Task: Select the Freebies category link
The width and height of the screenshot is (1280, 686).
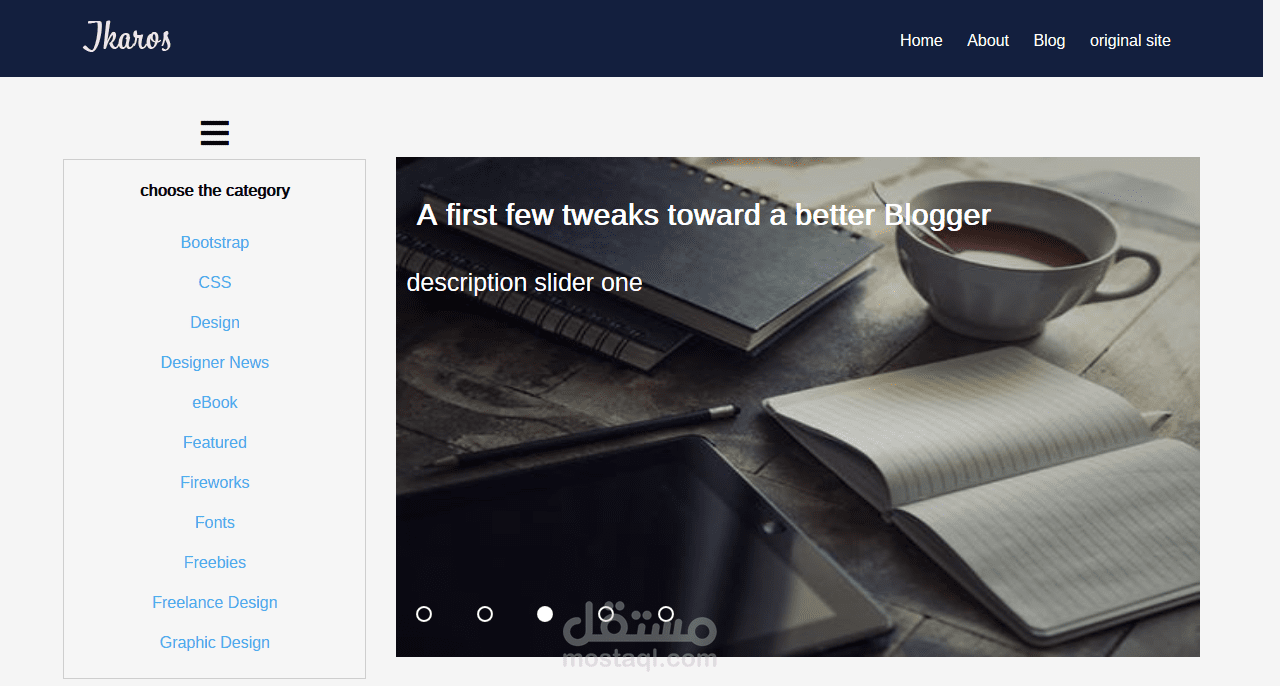Action: (215, 563)
